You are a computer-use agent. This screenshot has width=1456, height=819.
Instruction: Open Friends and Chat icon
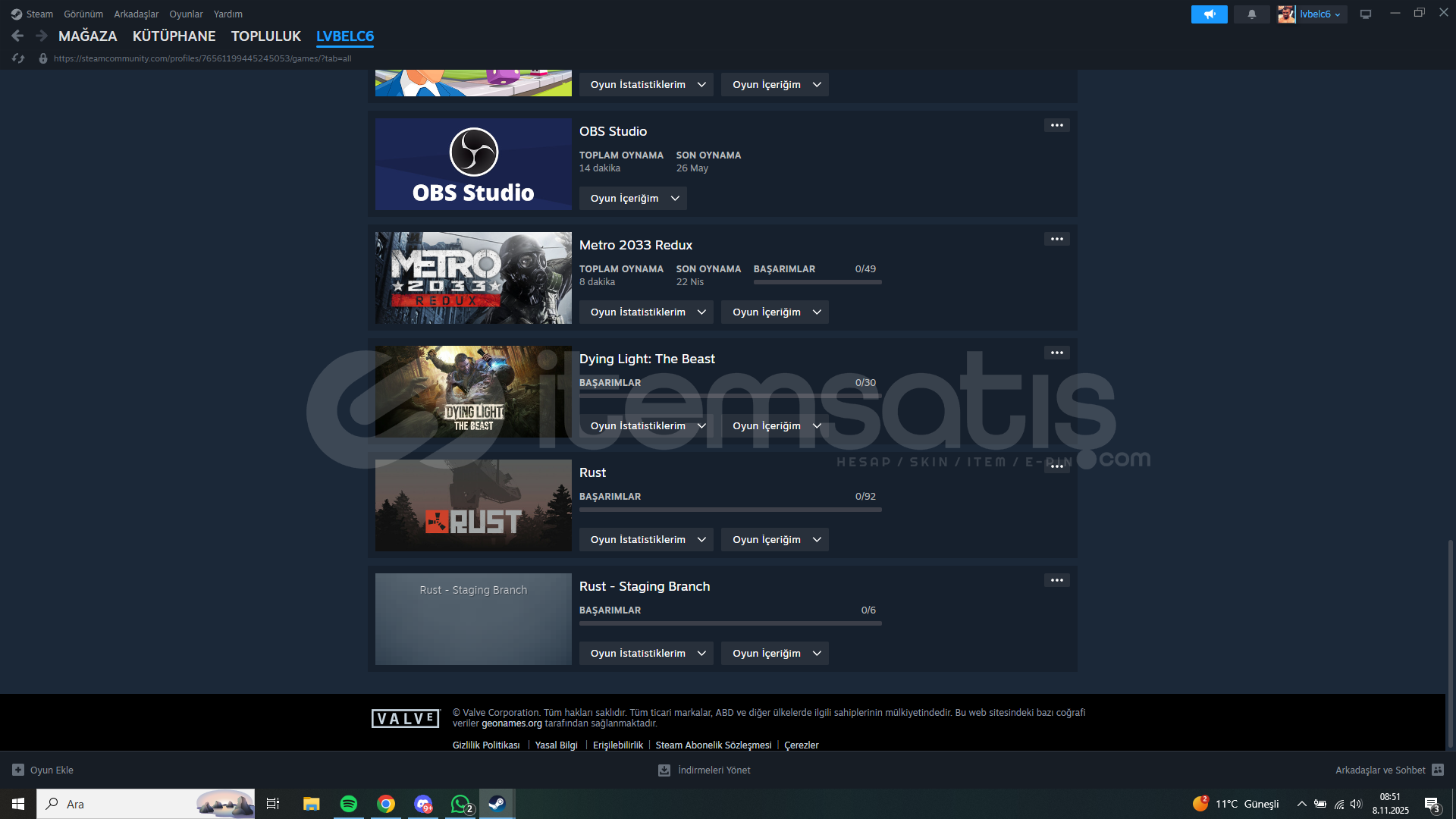point(1437,770)
